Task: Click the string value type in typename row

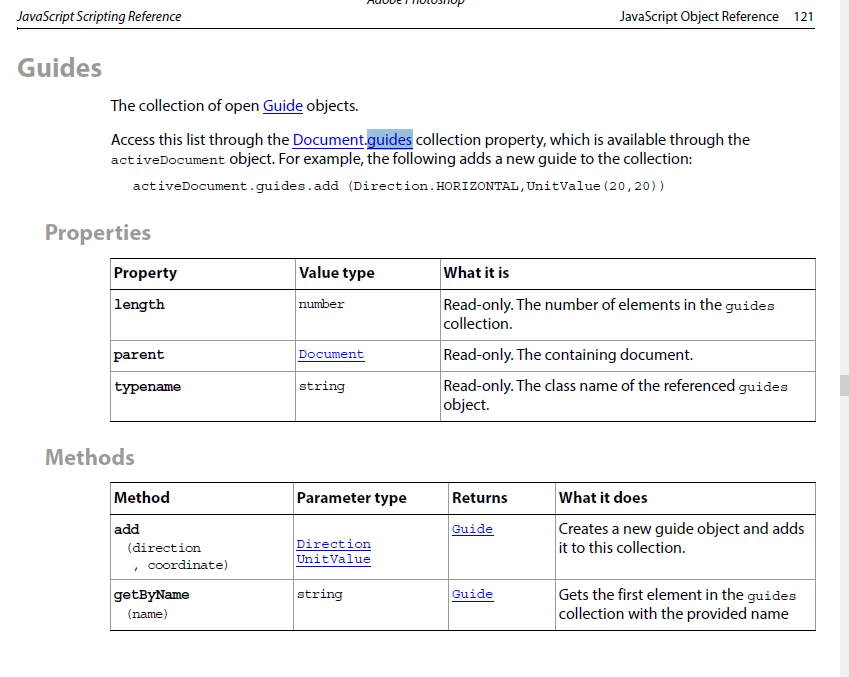Action: pos(322,386)
